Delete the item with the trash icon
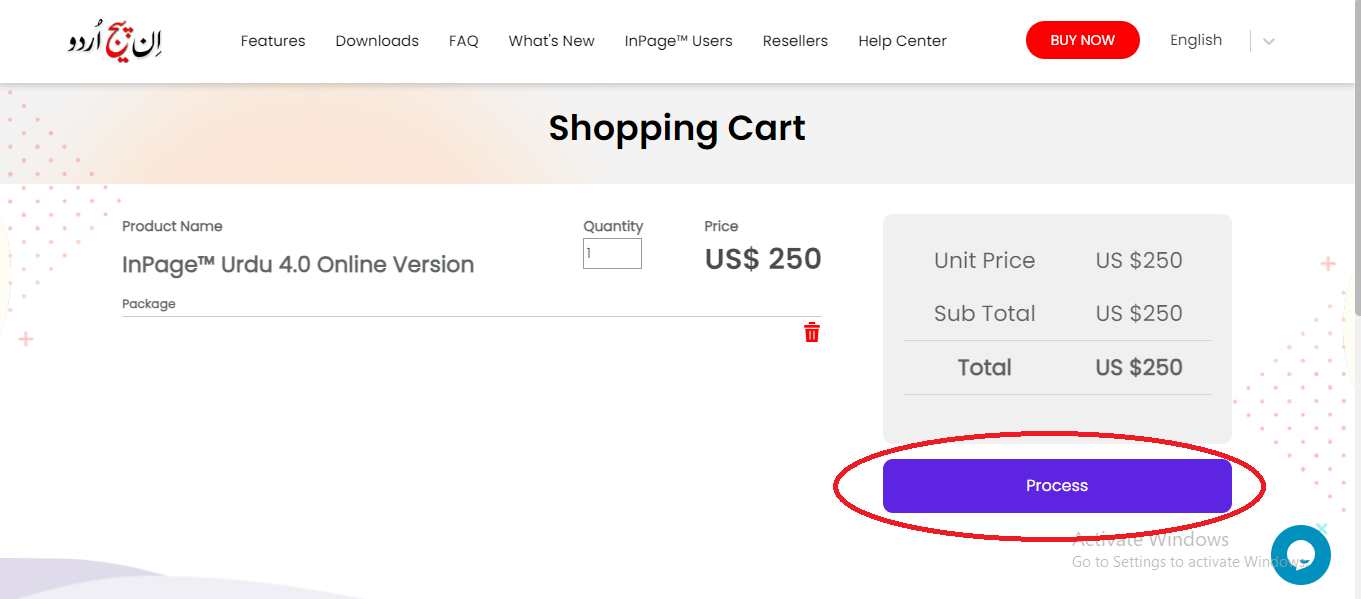The width and height of the screenshot is (1361, 599). pyautogui.click(x=812, y=333)
